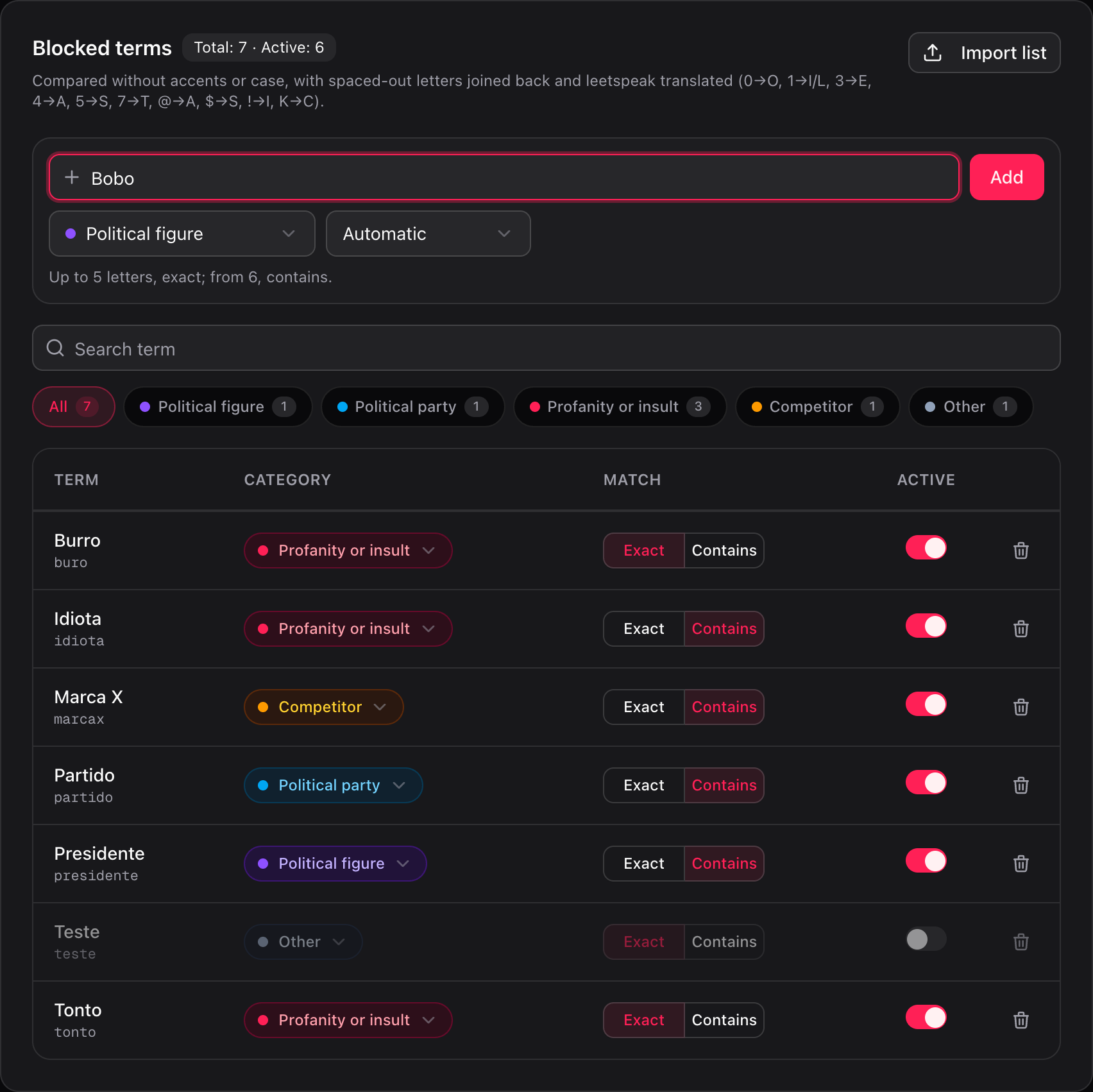1093x1092 pixels.
Task: Show only Profanity or insult terms chip
Action: tap(620, 407)
